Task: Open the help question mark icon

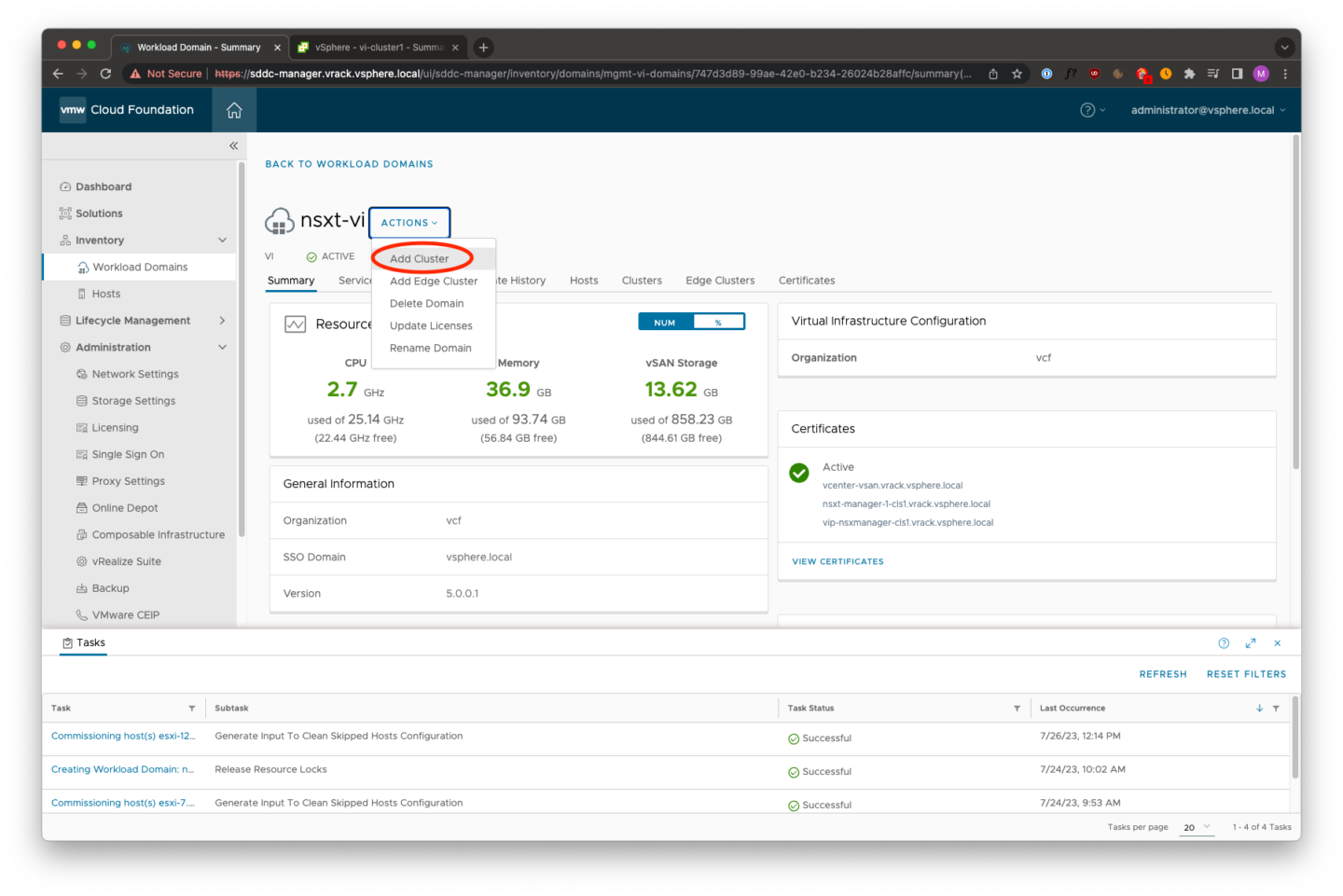Action: click(x=1087, y=109)
